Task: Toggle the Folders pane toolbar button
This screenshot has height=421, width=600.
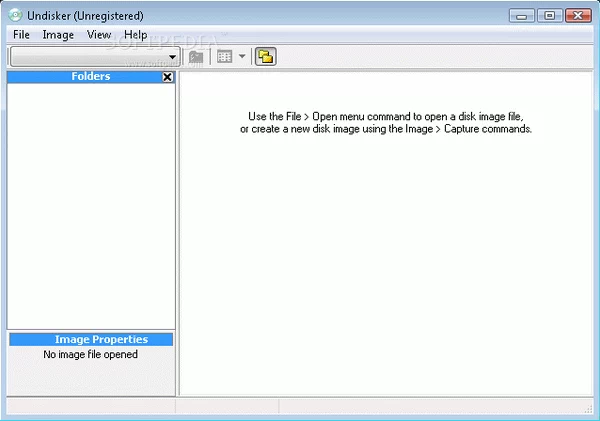Action: [x=265, y=57]
